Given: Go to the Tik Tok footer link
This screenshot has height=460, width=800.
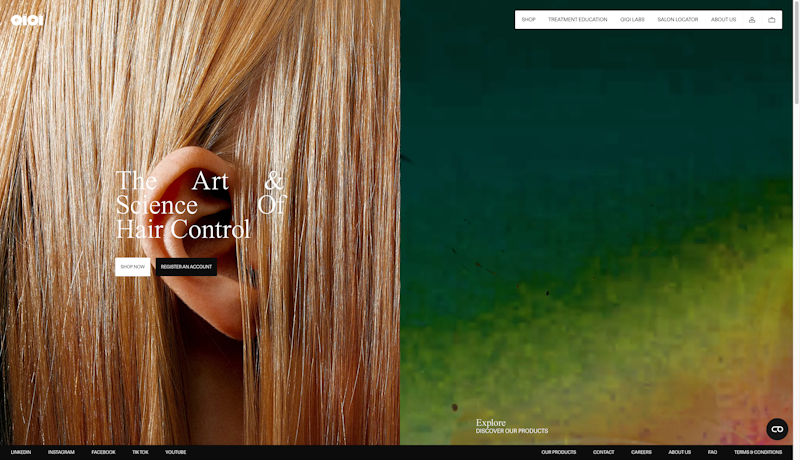Looking at the screenshot, I should click(x=140, y=452).
